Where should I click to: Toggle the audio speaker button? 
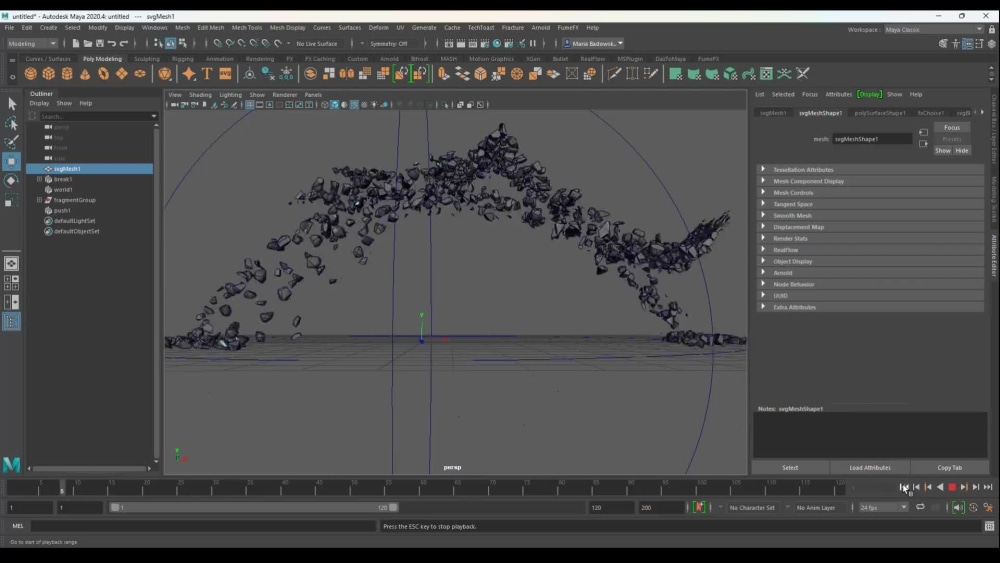click(x=958, y=508)
